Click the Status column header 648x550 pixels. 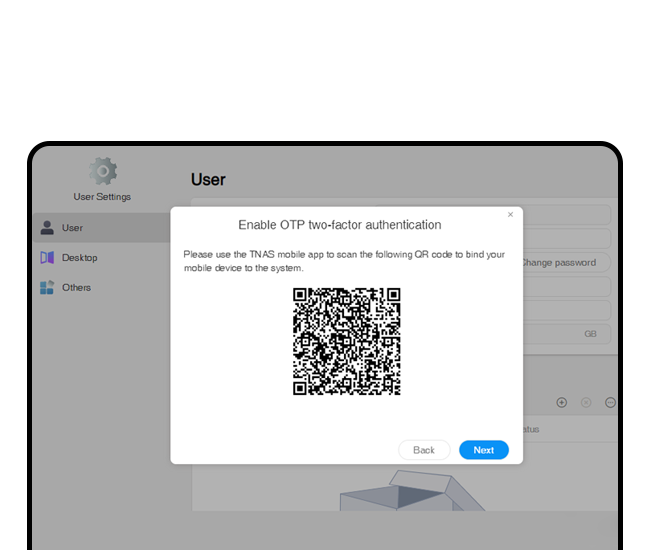click(x=530, y=429)
